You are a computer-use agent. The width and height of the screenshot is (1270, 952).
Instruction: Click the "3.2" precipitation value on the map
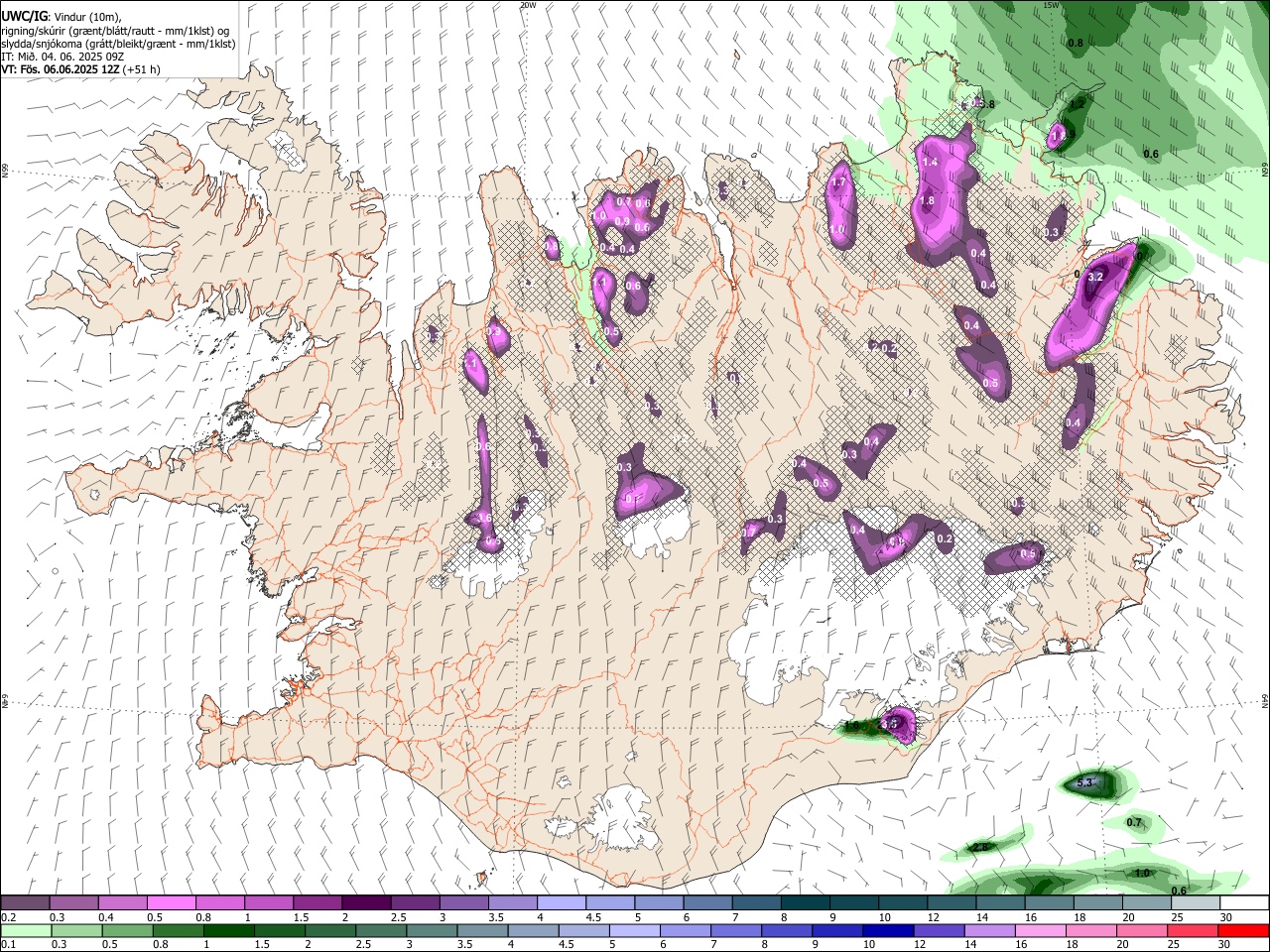coord(1095,279)
